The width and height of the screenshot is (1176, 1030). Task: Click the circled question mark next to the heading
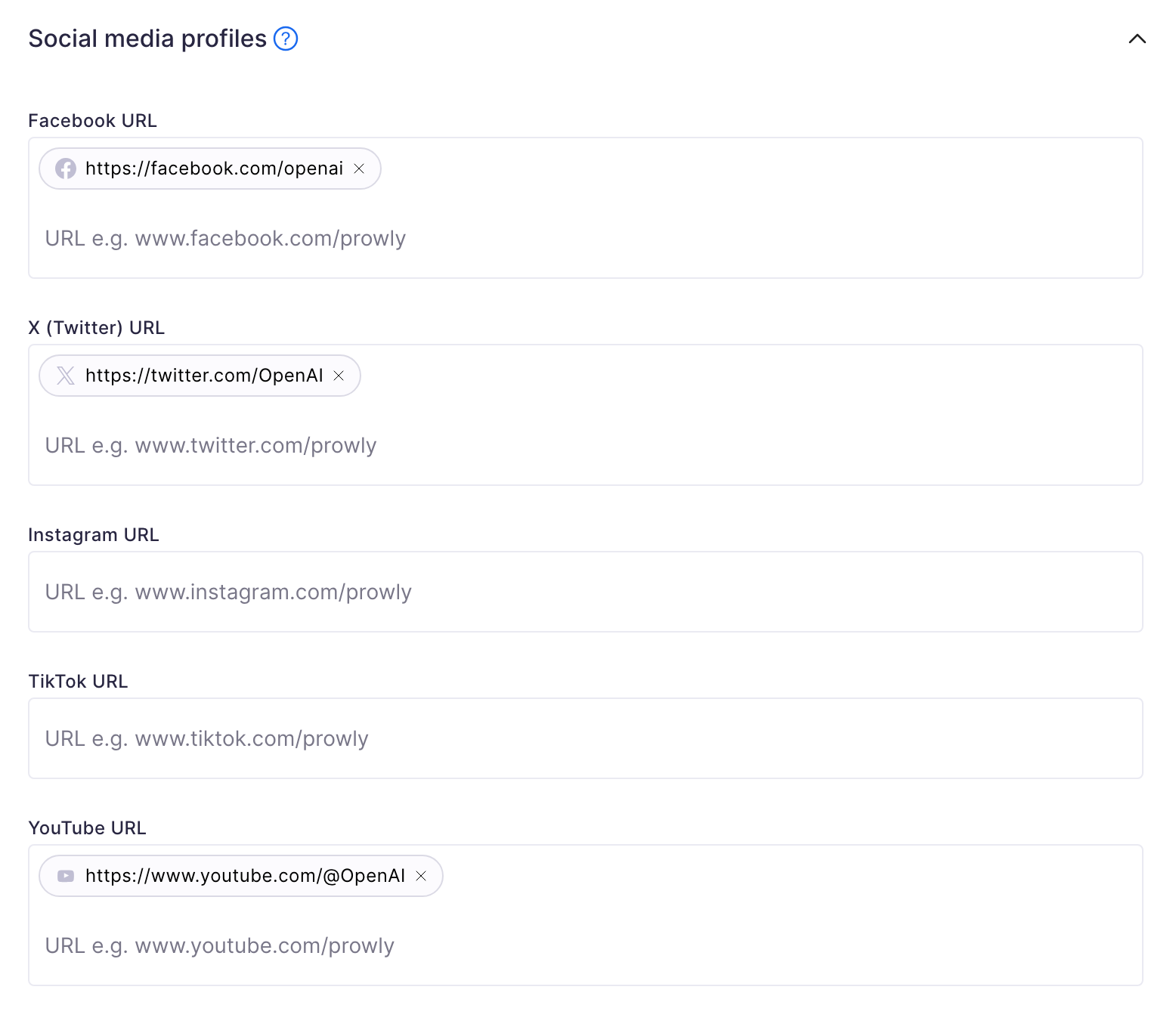285,39
